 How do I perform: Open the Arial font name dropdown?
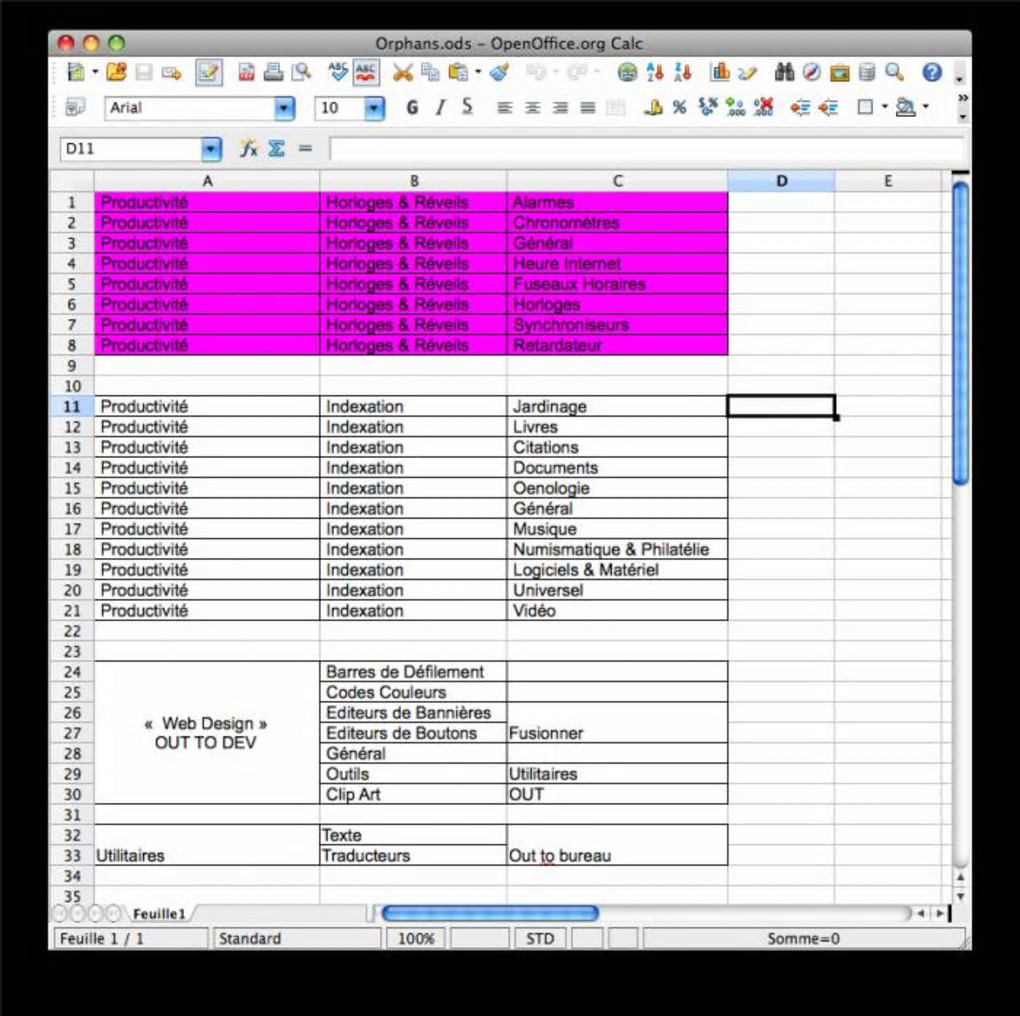(284, 108)
